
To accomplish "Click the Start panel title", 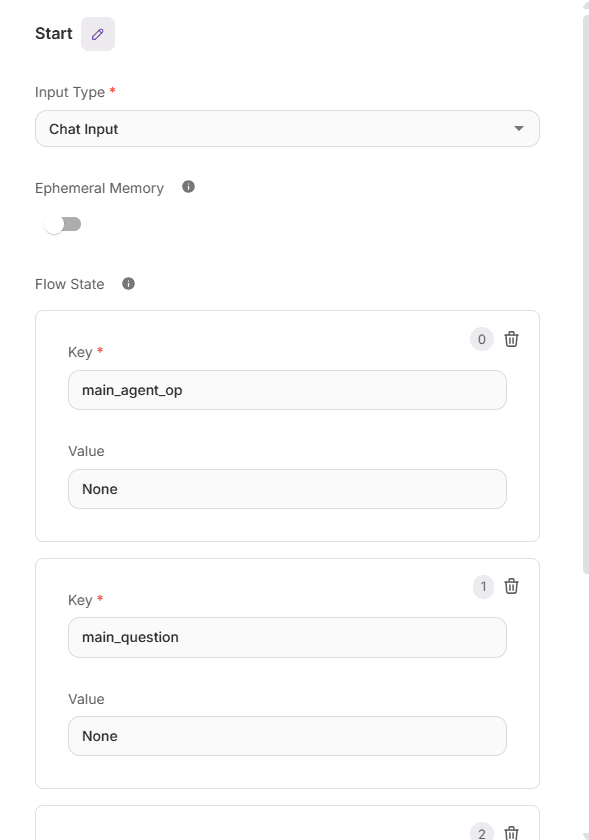I will point(53,33).
